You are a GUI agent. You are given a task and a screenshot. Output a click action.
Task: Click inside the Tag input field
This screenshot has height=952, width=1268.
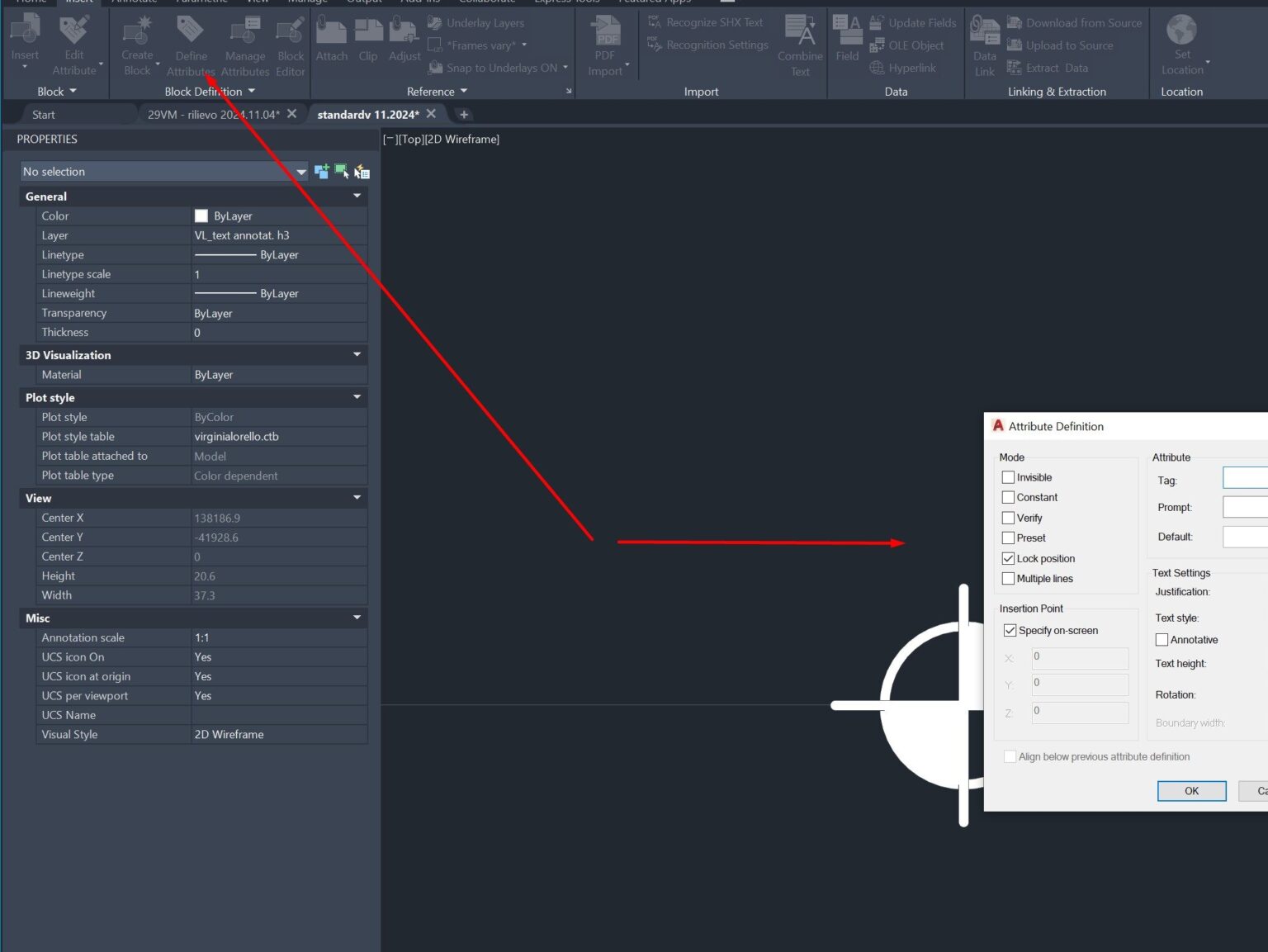click(x=1247, y=477)
